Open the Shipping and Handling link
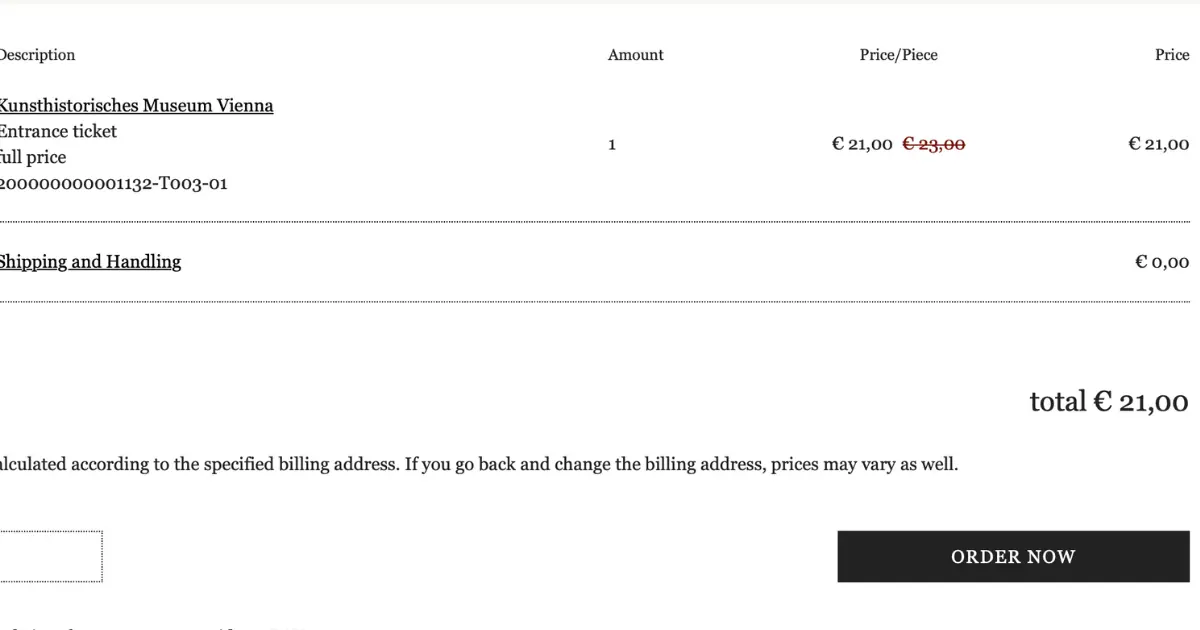 pos(90,262)
